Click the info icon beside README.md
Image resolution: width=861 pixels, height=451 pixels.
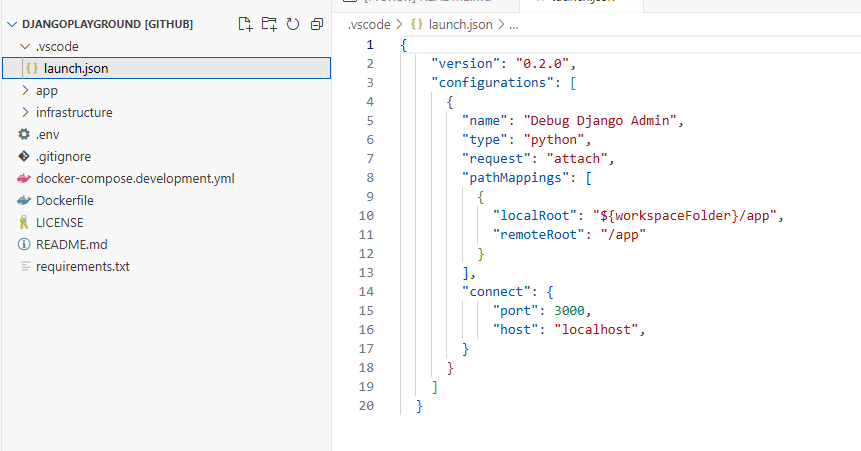click(x=24, y=244)
